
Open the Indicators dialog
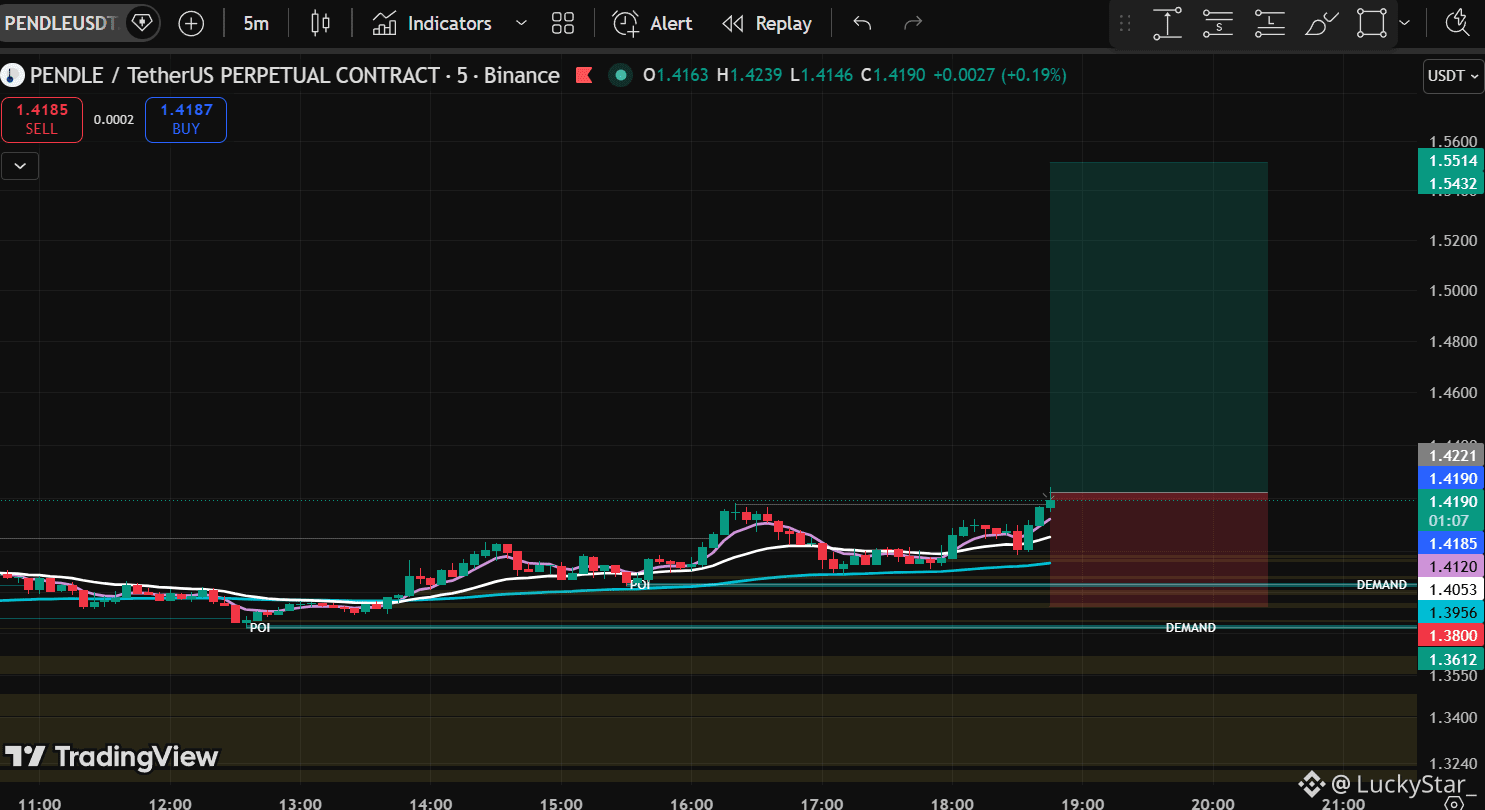(432, 23)
